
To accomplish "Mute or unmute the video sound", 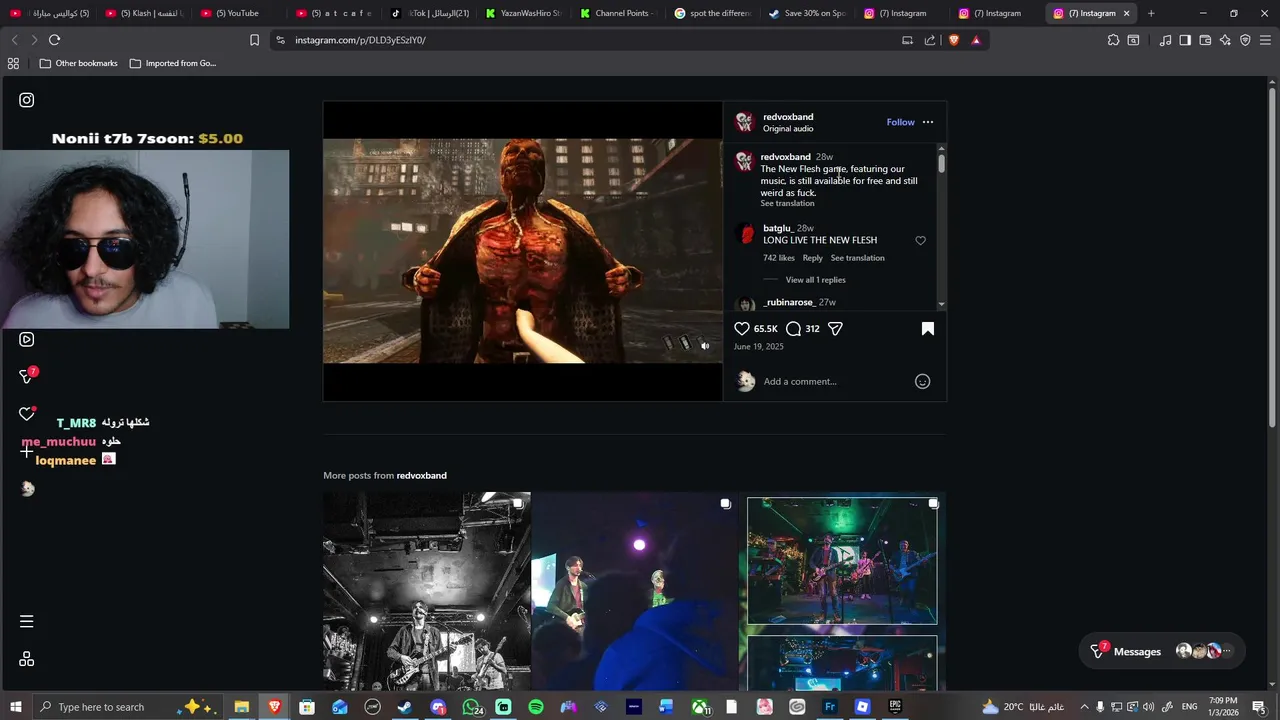I will [x=705, y=346].
